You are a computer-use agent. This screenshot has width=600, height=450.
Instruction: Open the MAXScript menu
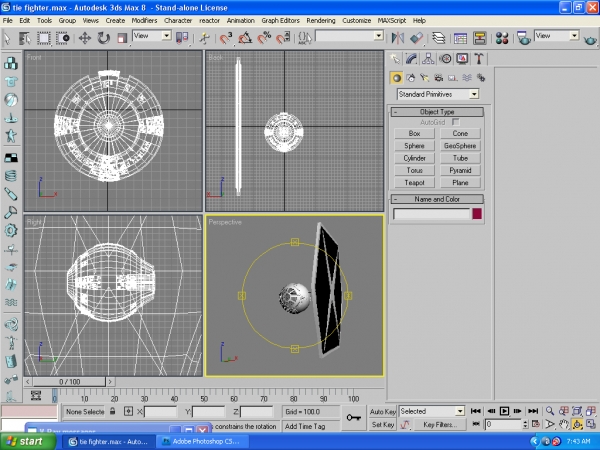tap(392, 21)
